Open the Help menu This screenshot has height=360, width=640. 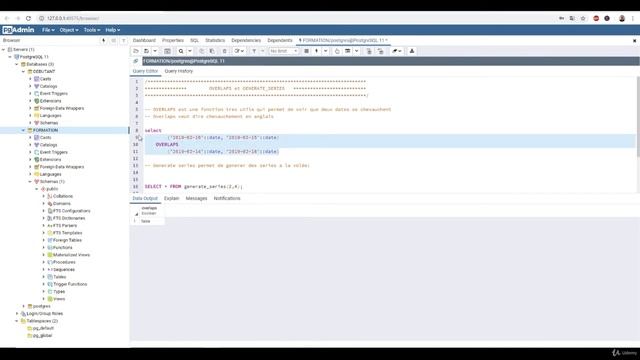(x=113, y=30)
